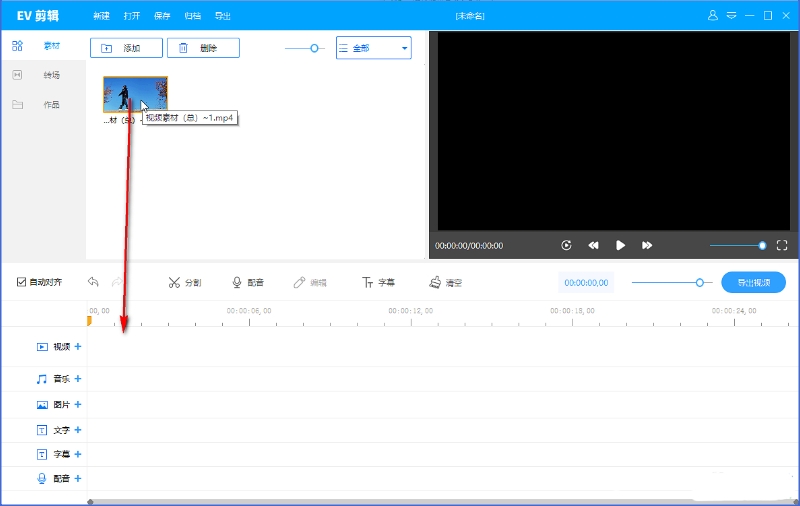Toggle the 自动对齐 checkbox
The height and width of the screenshot is (506, 800).
[22, 283]
